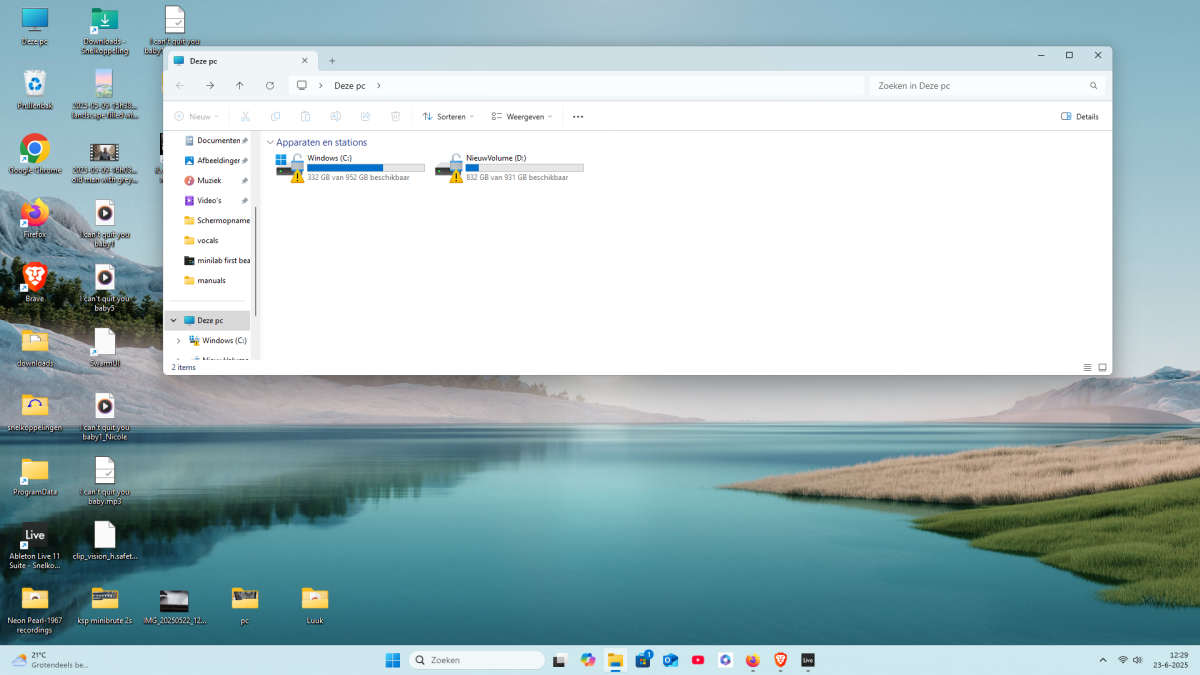
Task: Click the Prullenbak desktop icon
Action: coord(35,90)
